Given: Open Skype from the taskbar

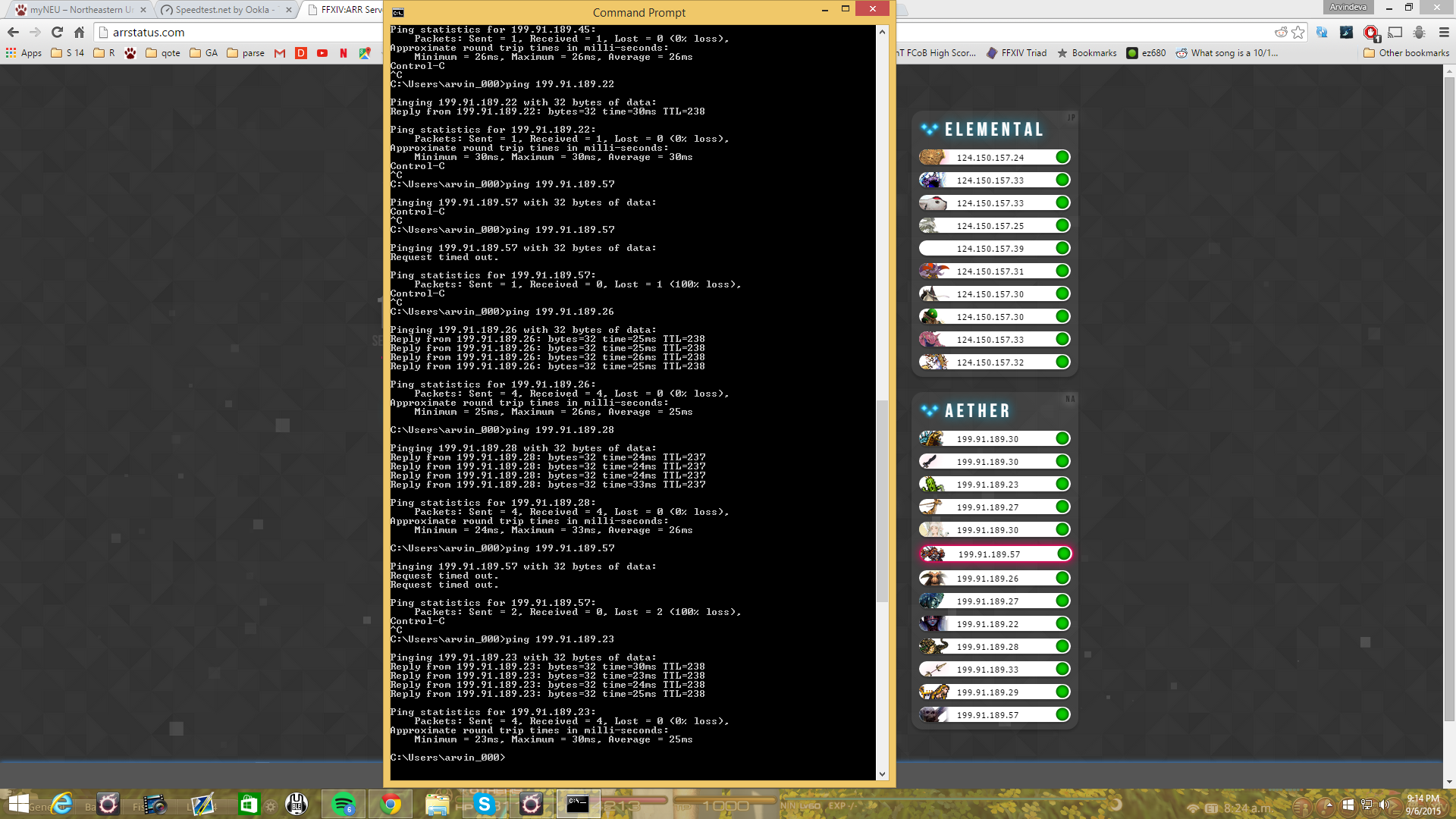Looking at the screenshot, I should click(x=484, y=804).
